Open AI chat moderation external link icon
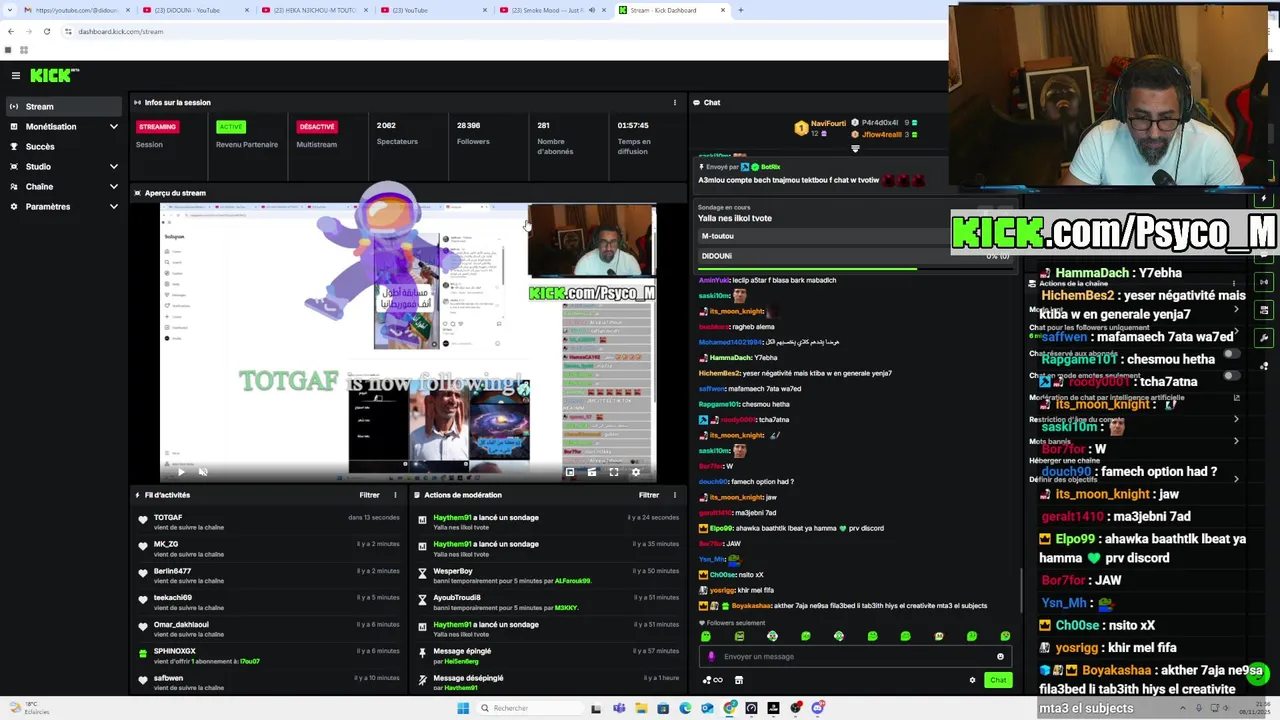1280x720 pixels. [x=1236, y=398]
